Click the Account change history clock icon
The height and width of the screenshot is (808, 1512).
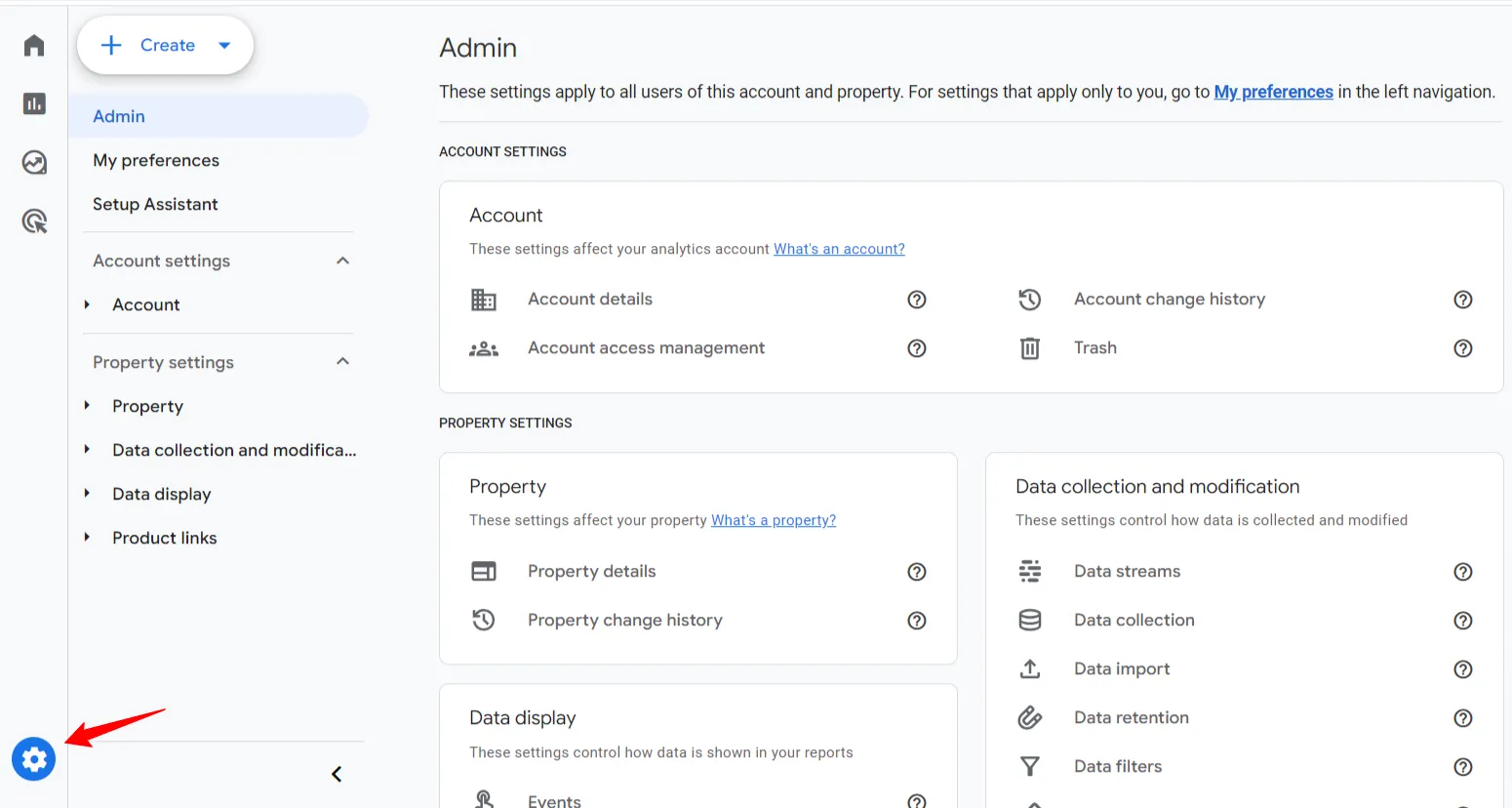1030,300
